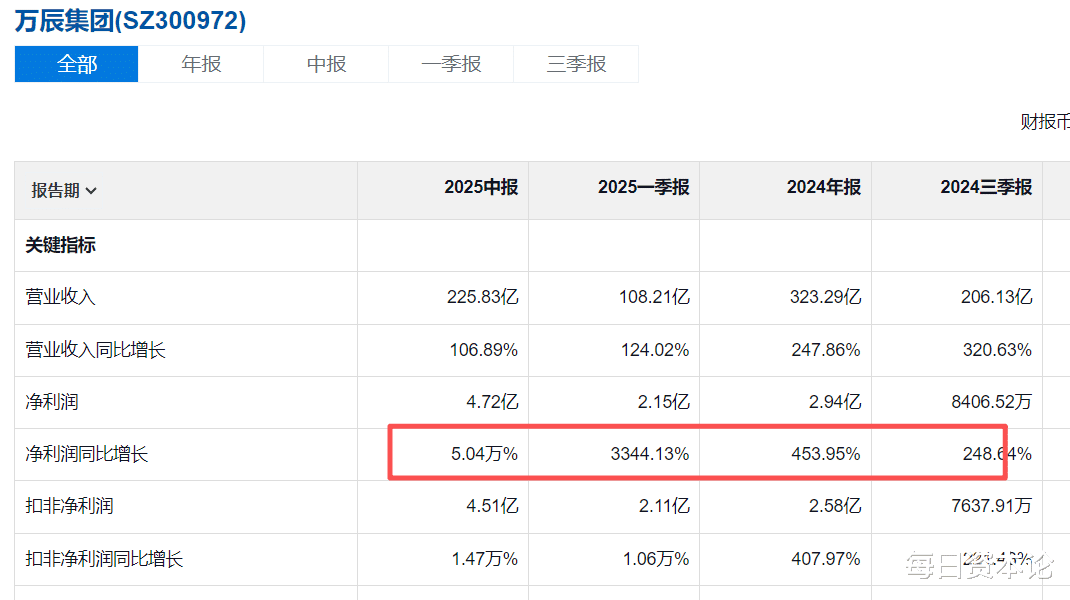Click the 万辰集团(SZ300972) stock title
This screenshot has width=1070, height=600.
tap(130, 20)
